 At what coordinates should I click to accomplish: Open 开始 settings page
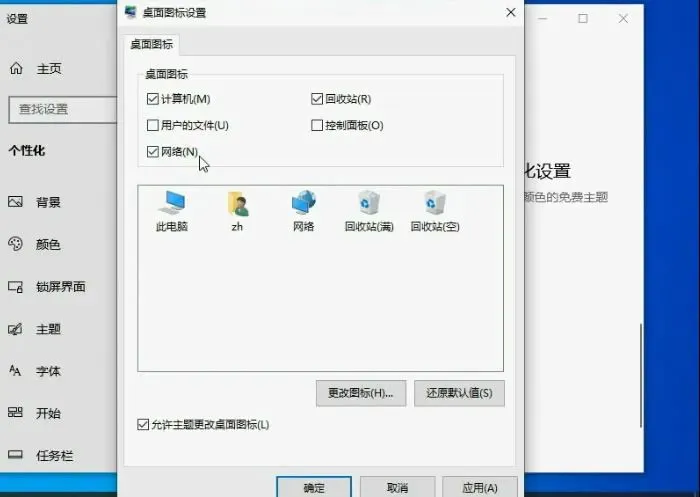click(x=48, y=413)
